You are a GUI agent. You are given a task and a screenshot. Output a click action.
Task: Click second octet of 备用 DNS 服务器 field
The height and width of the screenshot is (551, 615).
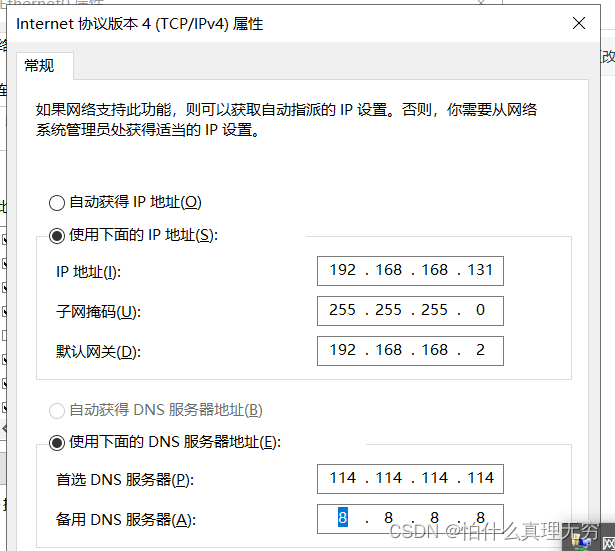pyautogui.click(x=388, y=518)
